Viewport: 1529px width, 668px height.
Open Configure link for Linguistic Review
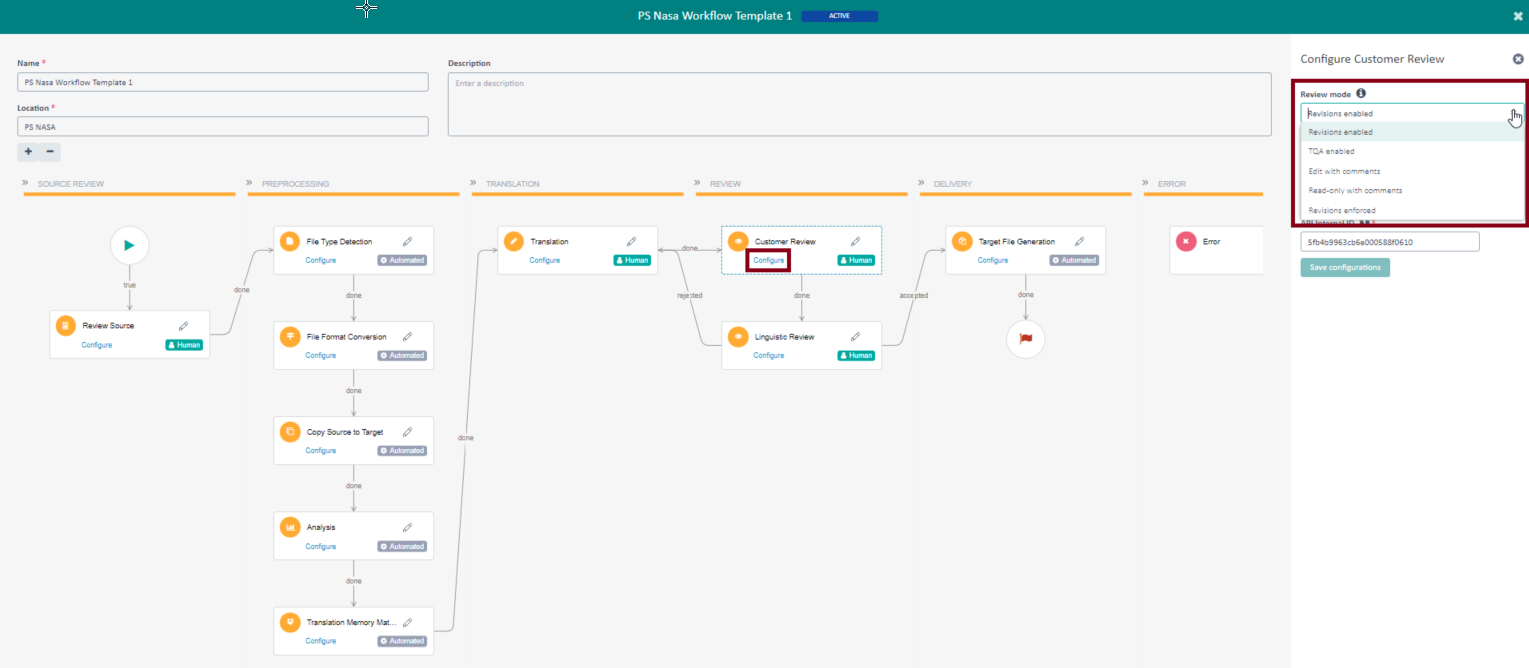point(769,355)
